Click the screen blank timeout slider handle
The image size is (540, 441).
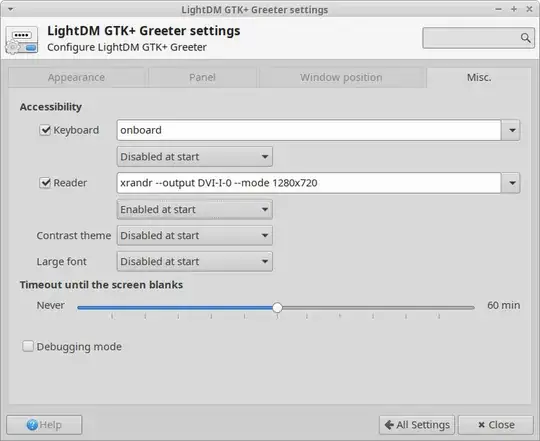pyautogui.click(x=277, y=307)
